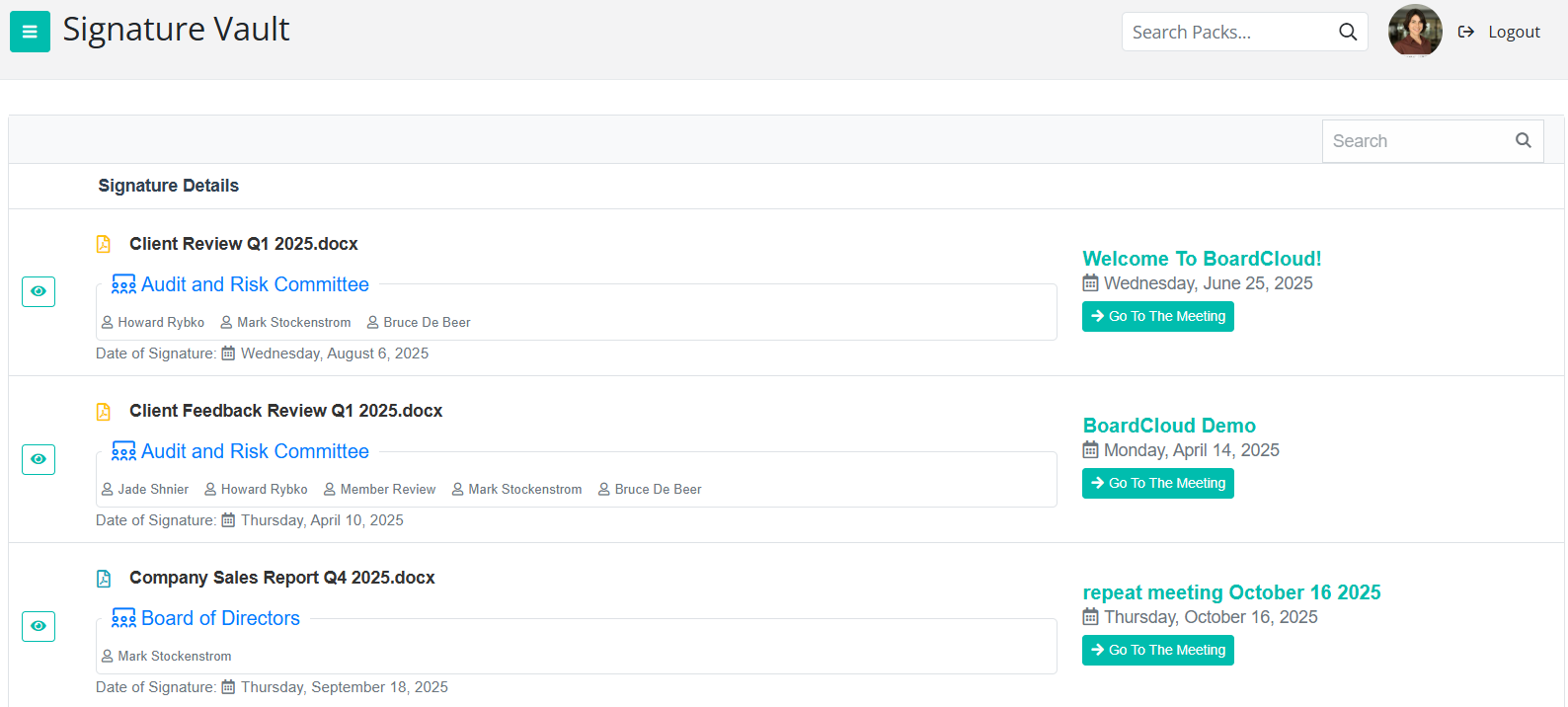Click the table search magnifier icon
This screenshot has height=707, width=1568.
pyautogui.click(x=1523, y=141)
